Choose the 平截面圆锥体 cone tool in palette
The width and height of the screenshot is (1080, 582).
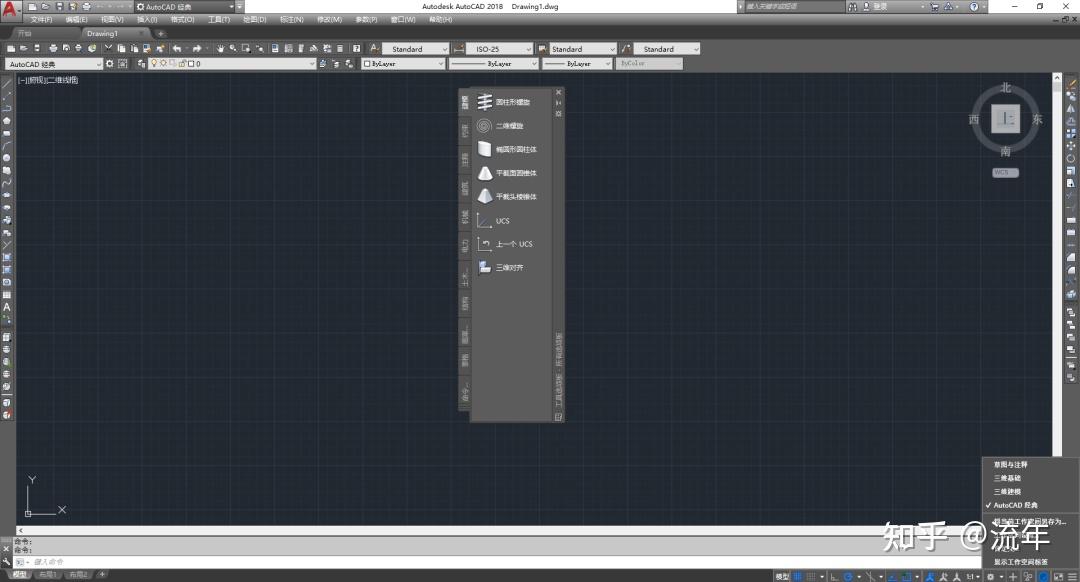(x=508, y=173)
